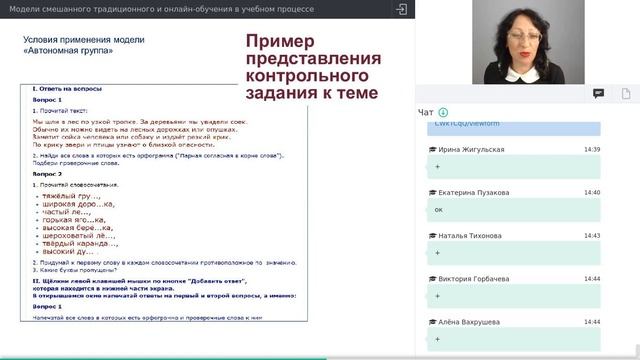Click the '+' message from Наталья Тихонова

513,253
